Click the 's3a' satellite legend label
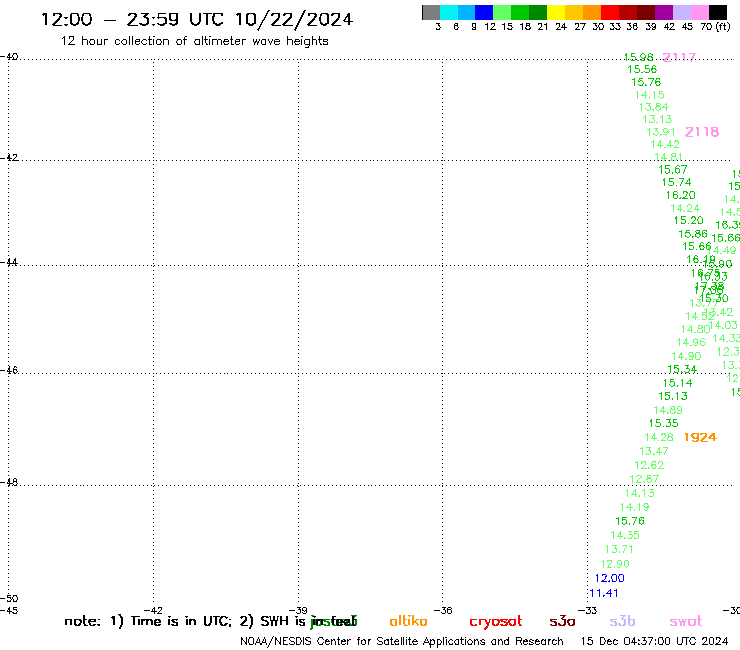Viewport: 740px width, 650px height. [562, 622]
